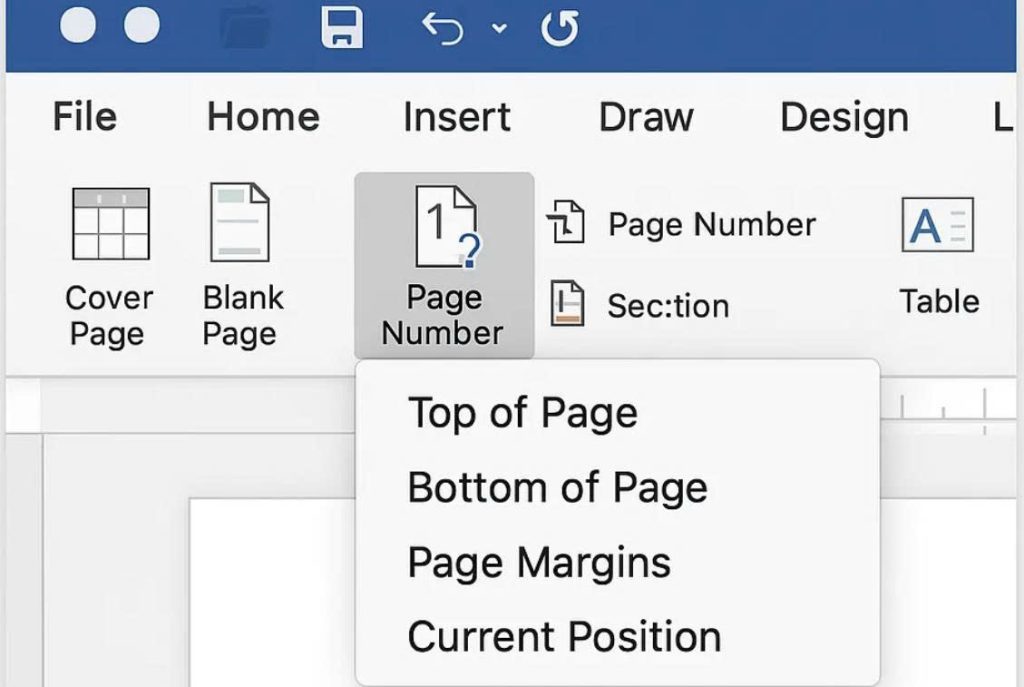The height and width of the screenshot is (687, 1024).
Task: Open the Design tab
Action: pyautogui.click(x=844, y=117)
